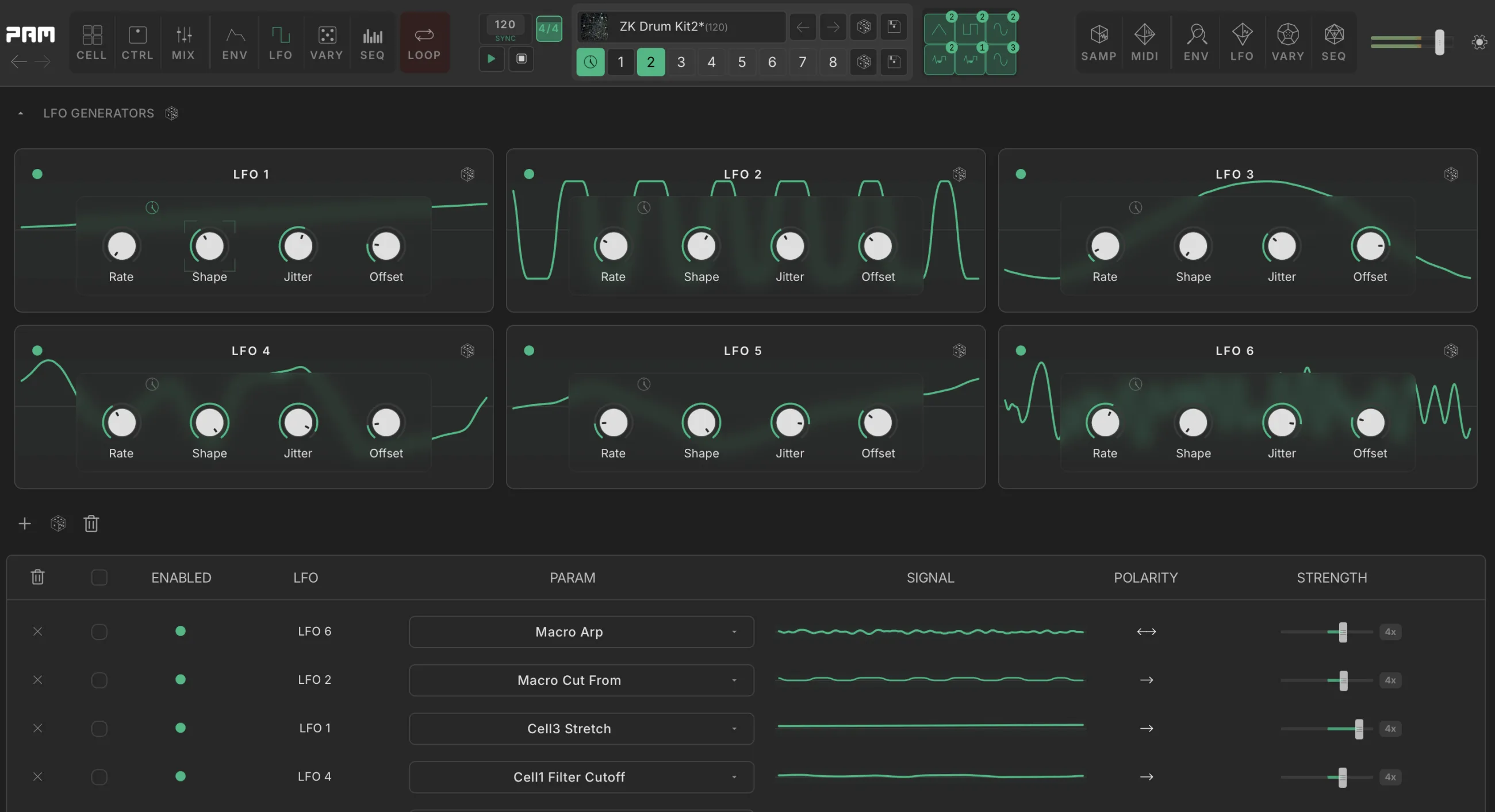Check the select-all checkbox in table header
Viewport: 1495px width, 812px height.
(99, 578)
